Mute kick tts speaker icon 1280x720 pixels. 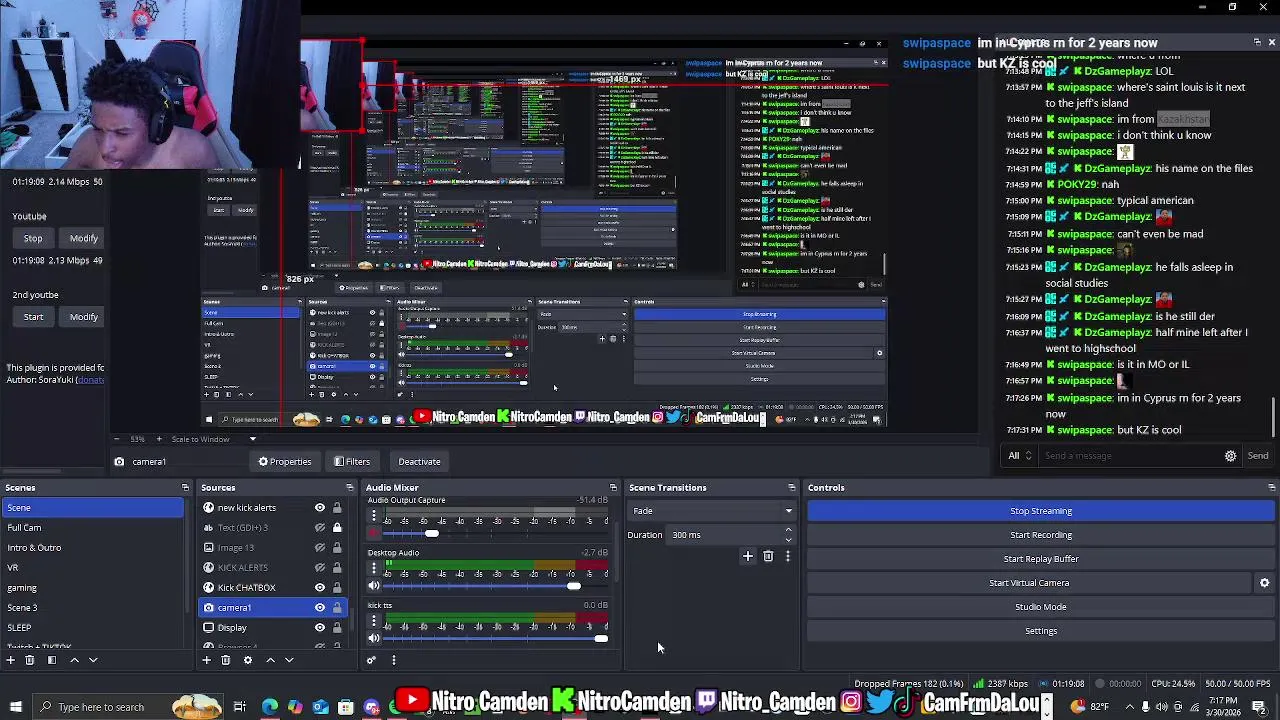(x=374, y=639)
